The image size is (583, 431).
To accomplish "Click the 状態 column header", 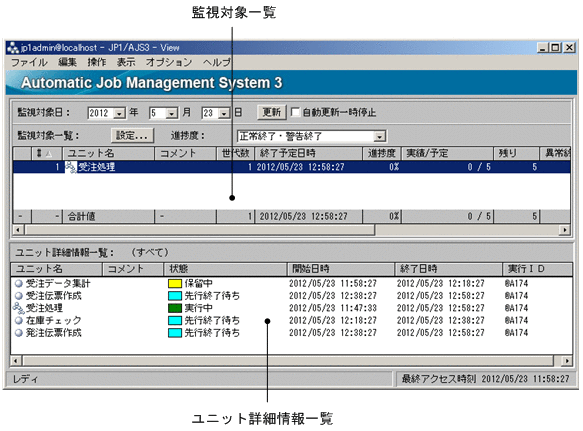I will [225, 269].
